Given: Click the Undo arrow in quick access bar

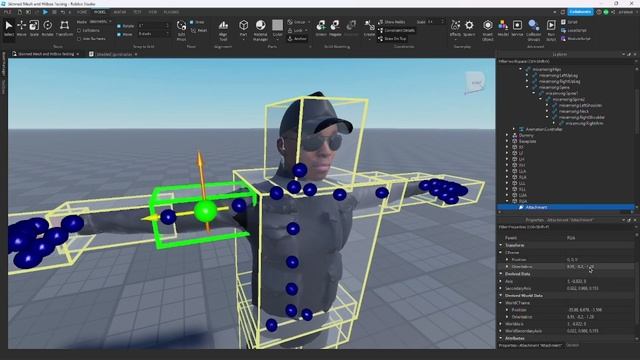Looking at the screenshot, I should (x=63, y=12).
